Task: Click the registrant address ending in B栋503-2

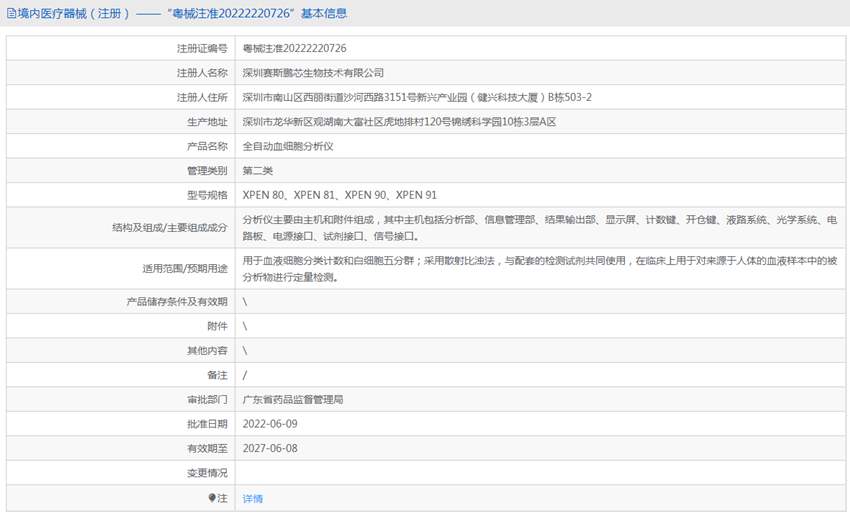Action: coord(417,97)
